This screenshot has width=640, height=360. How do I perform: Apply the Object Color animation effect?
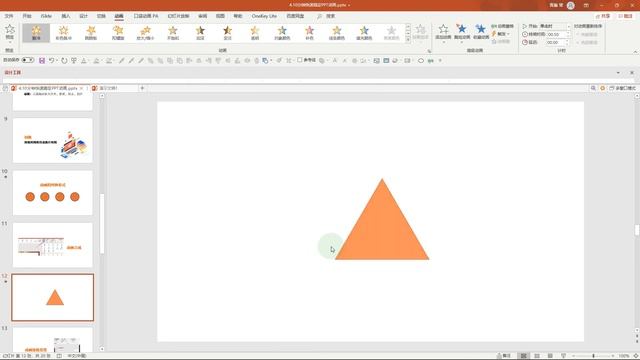tap(282, 33)
